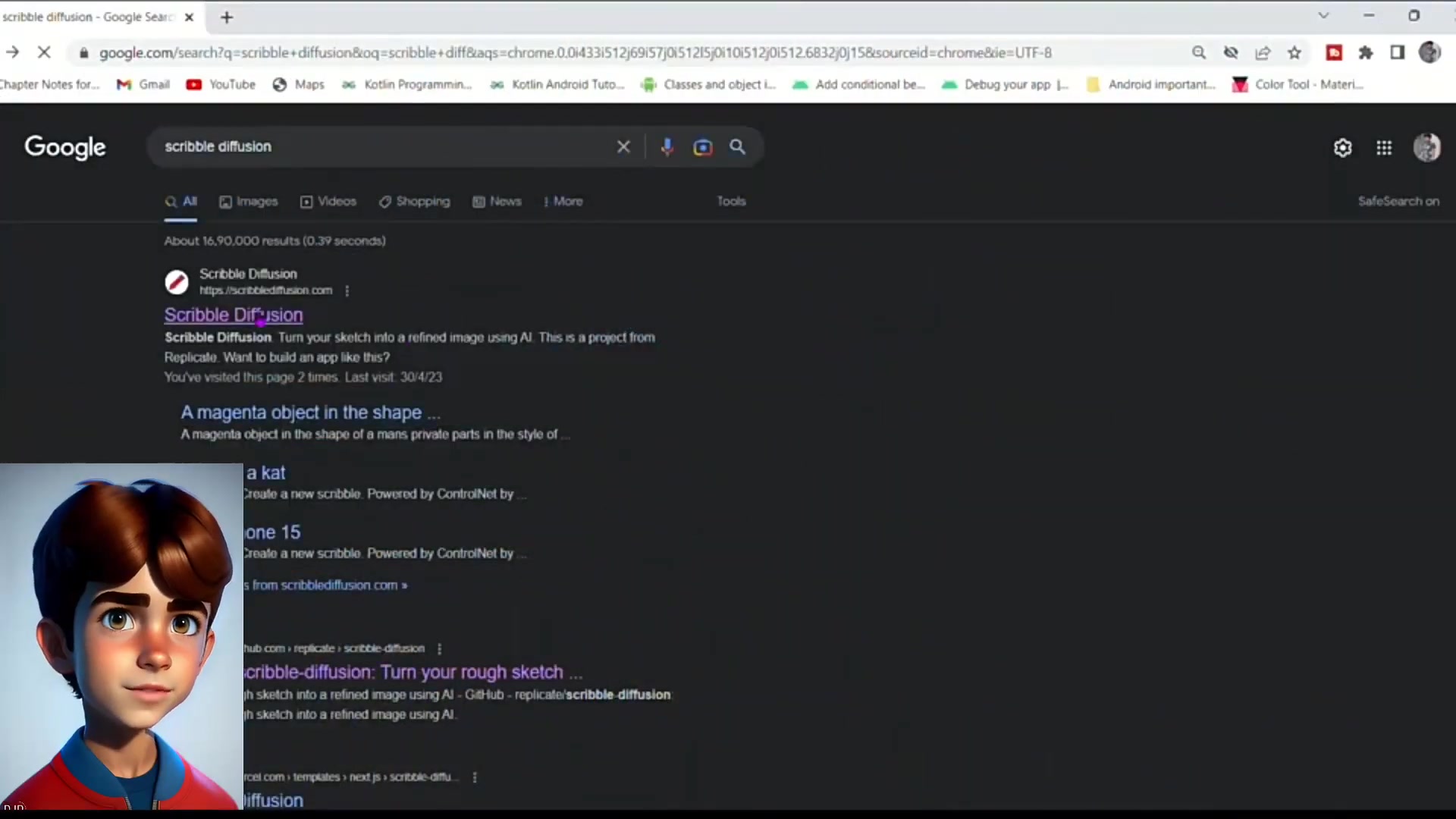Open Kotlin Programming bookmark
Screen dimensions: 1456x819
coord(407,84)
